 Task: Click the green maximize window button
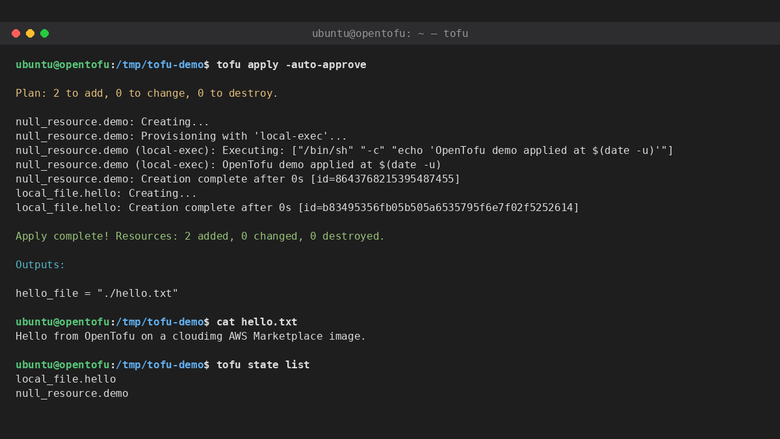pos(45,33)
